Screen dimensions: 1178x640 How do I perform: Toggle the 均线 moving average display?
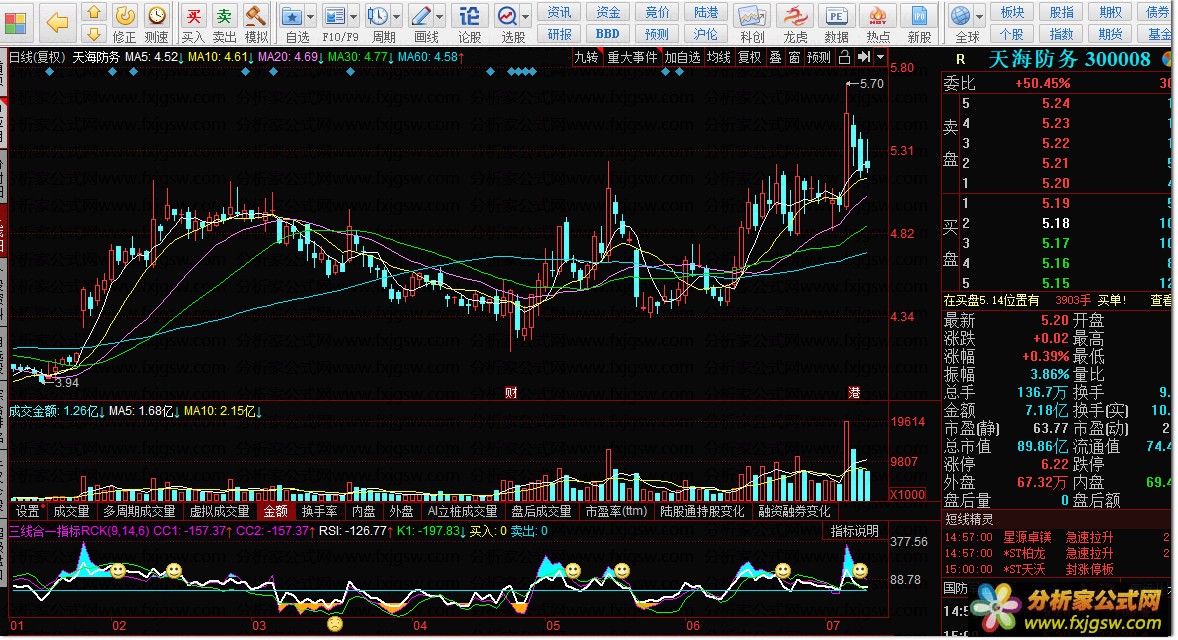click(718, 57)
